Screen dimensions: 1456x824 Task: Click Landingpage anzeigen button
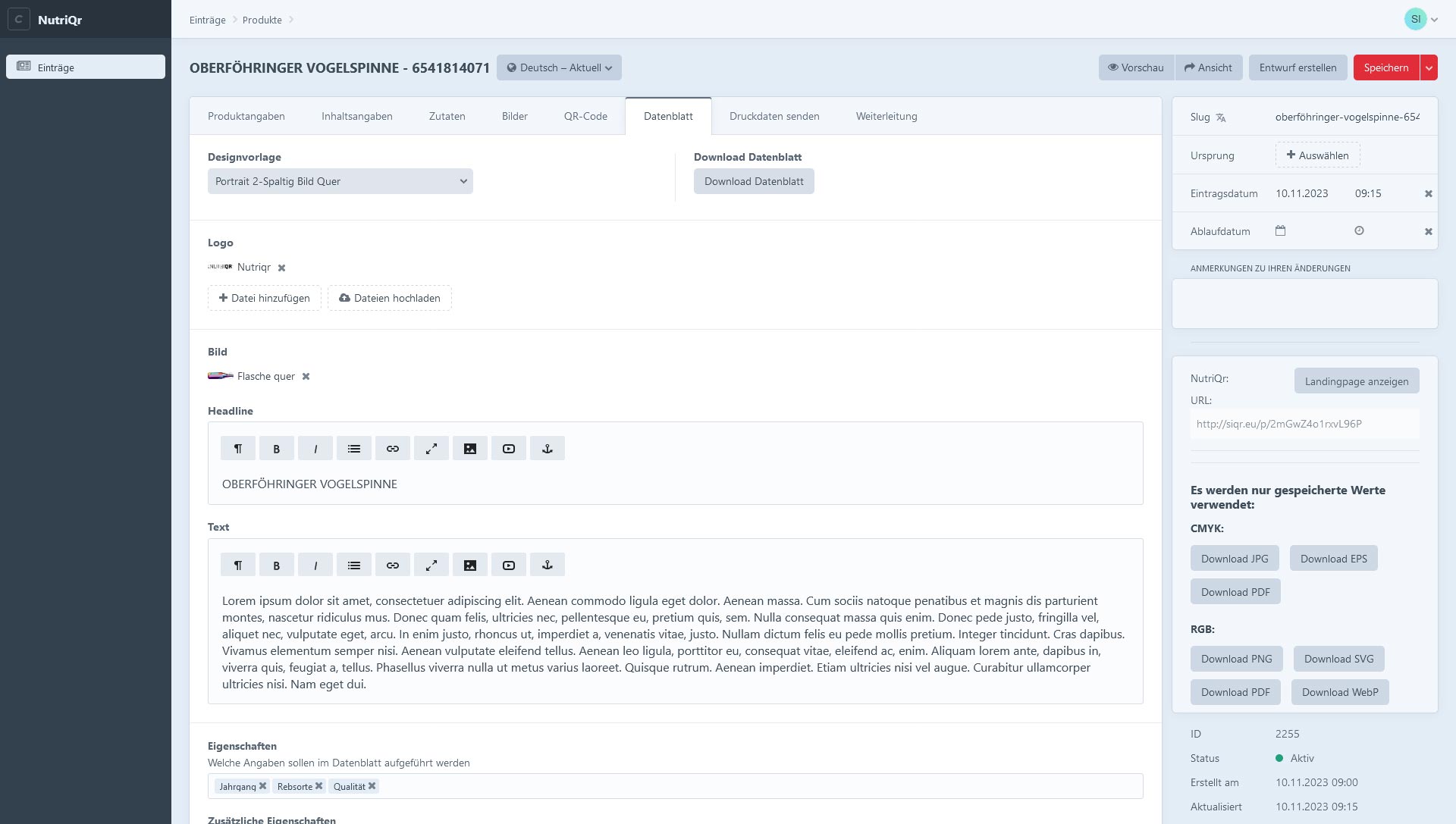[1356, 381]
